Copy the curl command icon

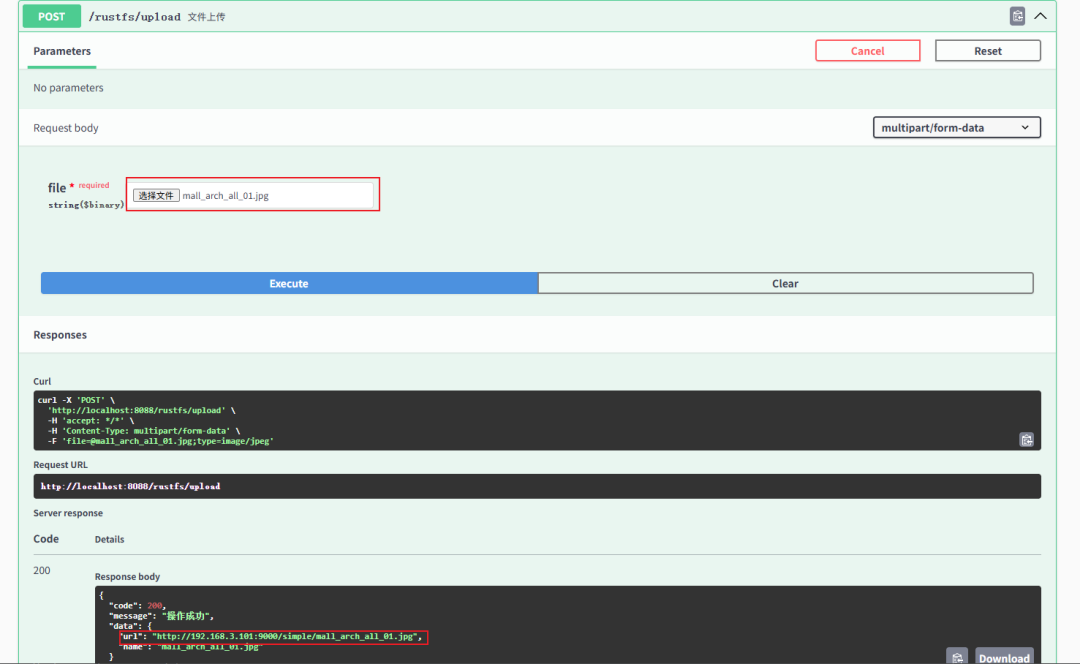tap(1026, 439)
